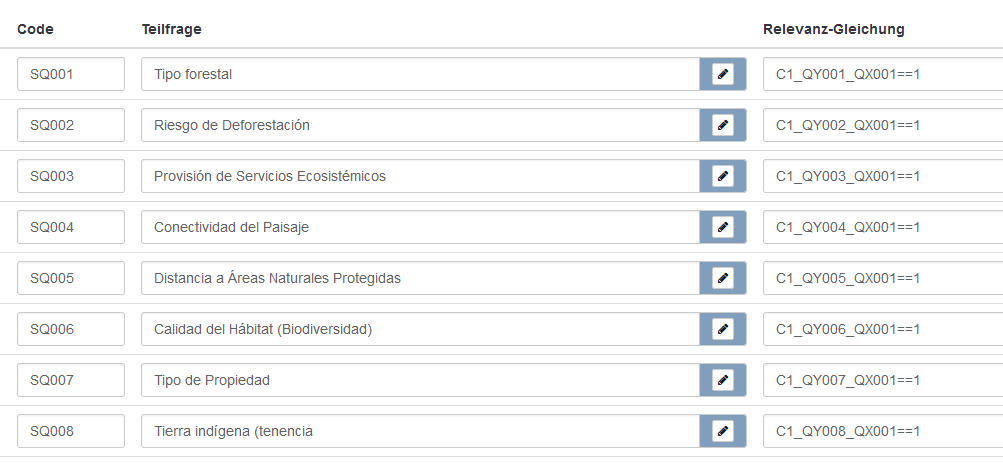Screen dimensions: 1003x463
Task: Edit Conectividad del Paisaje with pencil icon
Action: pos(723,227)
